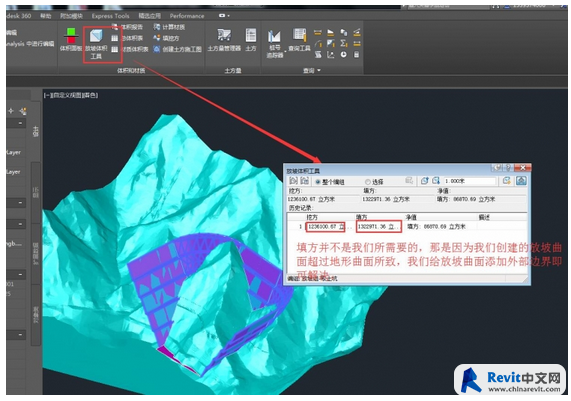The height and width of the screenshot is (401, 571).
Task: Open the 查询工具 inquiry tool
Action: 299,40
